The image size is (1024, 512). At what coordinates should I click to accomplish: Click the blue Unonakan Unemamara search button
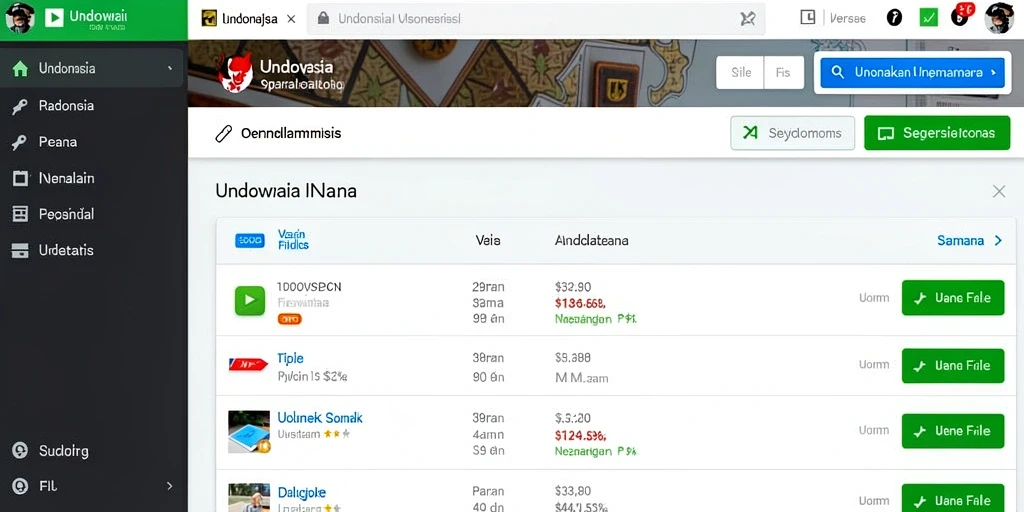coord(912,72)
